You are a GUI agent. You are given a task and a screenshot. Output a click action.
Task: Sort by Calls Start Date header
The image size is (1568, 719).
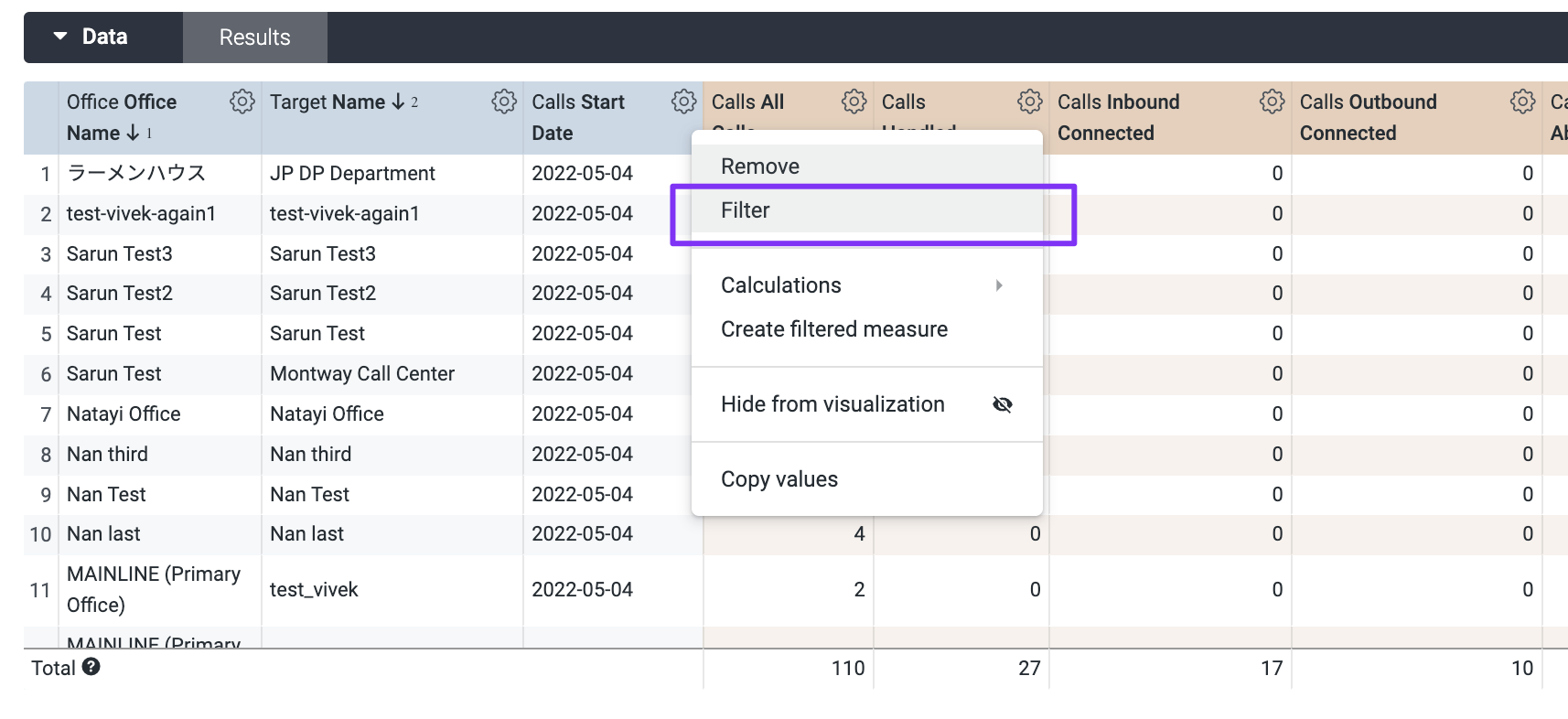[578, 117]
